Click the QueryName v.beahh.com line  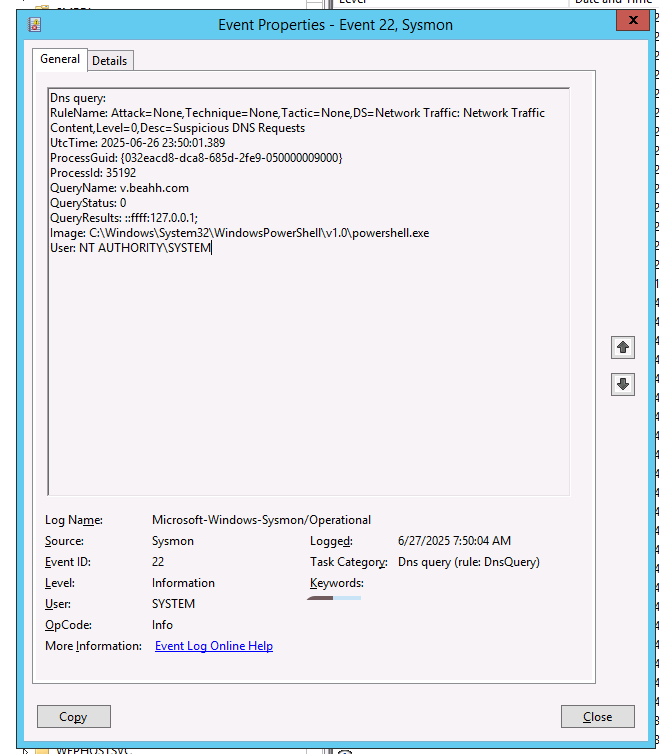119,188
